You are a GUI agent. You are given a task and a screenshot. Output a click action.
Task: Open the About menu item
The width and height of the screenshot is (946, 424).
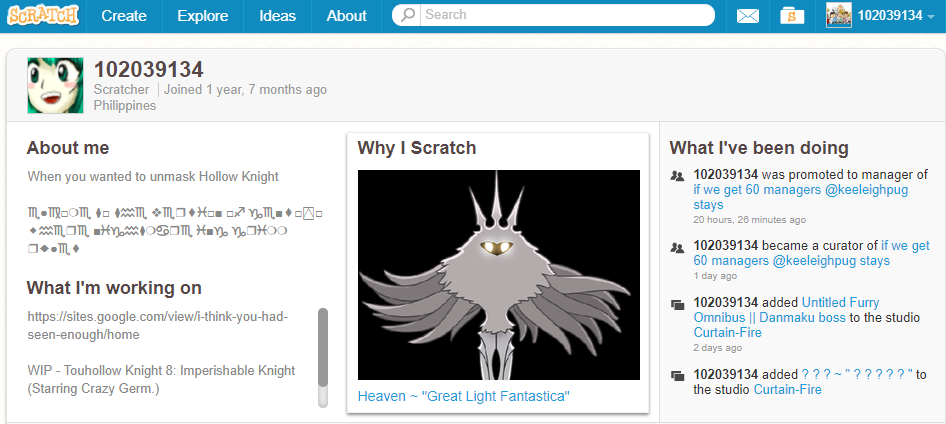(346, 16)
